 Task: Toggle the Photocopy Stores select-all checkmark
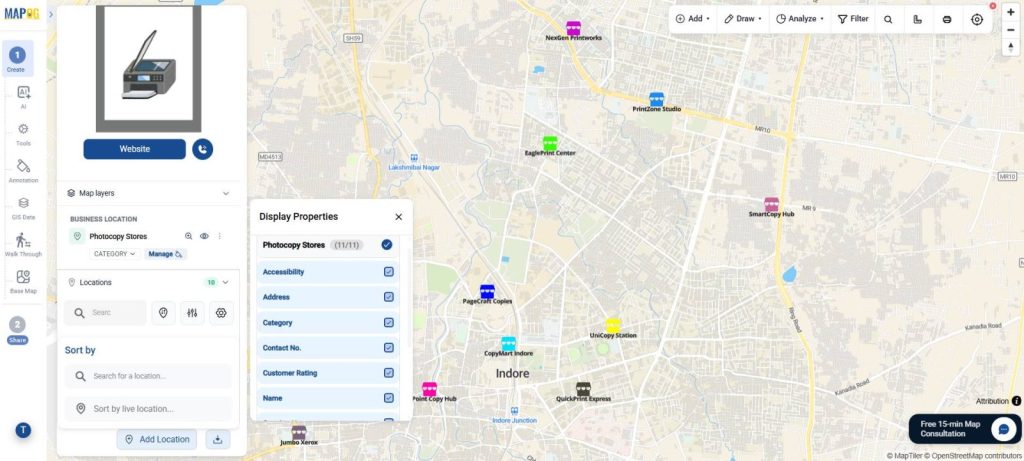tap(387, 245)
